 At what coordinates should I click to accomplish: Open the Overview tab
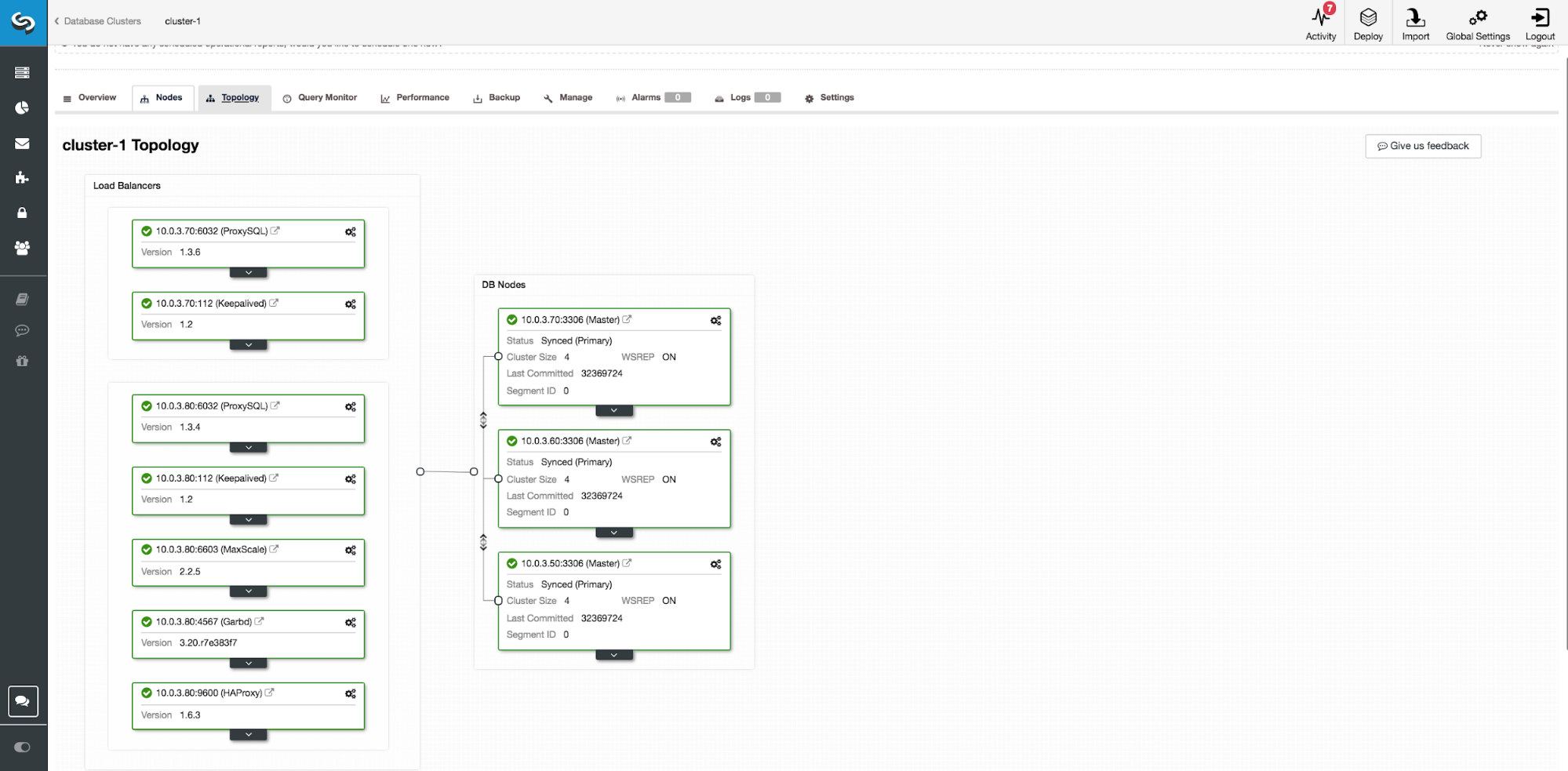(89, 98)
